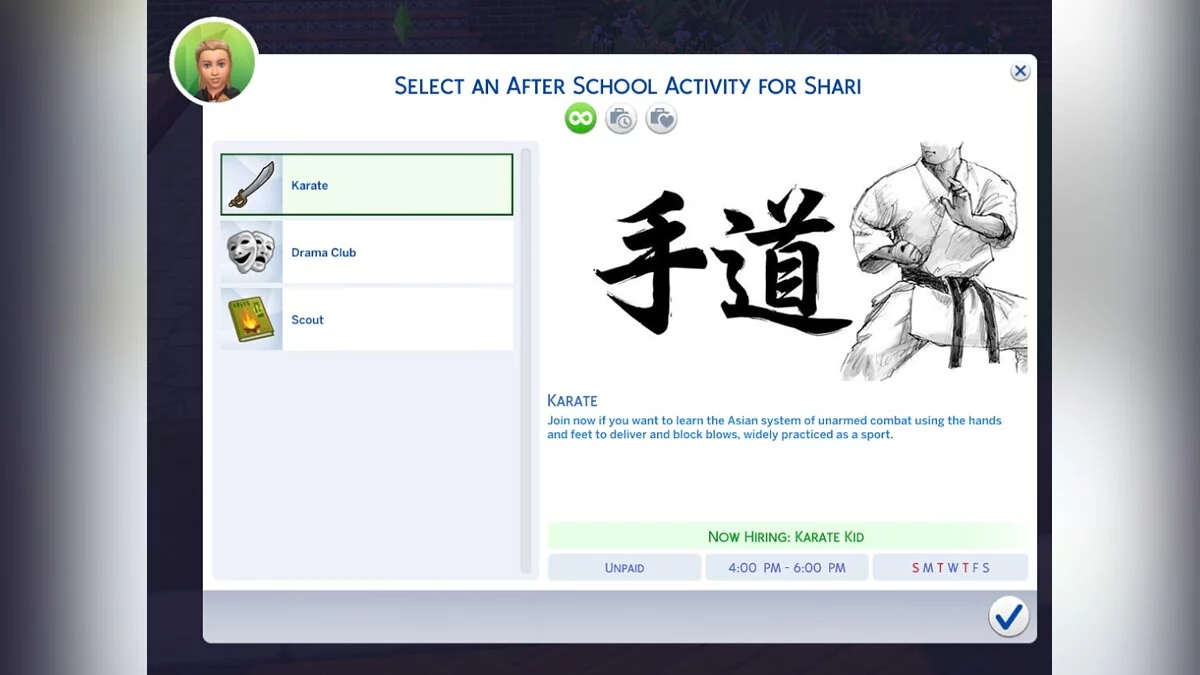Toggle the part-time clock filter icon
Screen dimensions: 1200x675
tap(621, 119)
